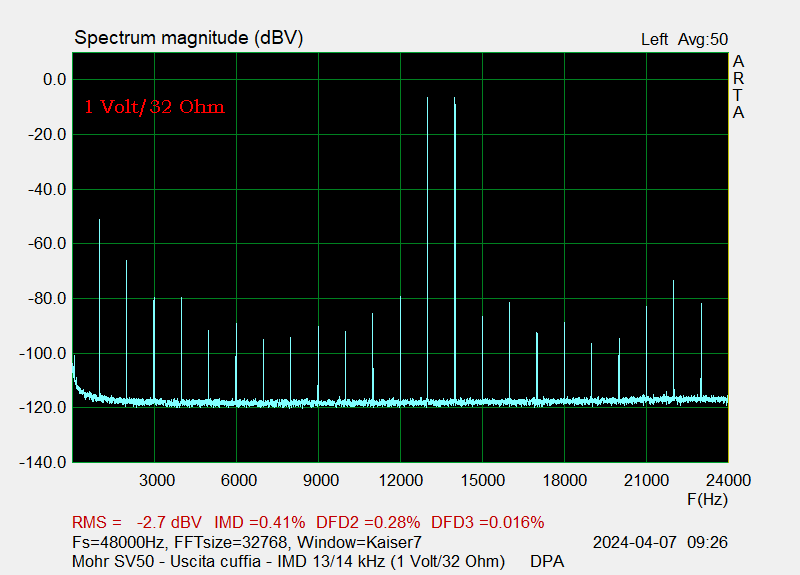The image size is (800, 575).
Task: Click the 'DPA' label at bottom
Action: point(547,561)
